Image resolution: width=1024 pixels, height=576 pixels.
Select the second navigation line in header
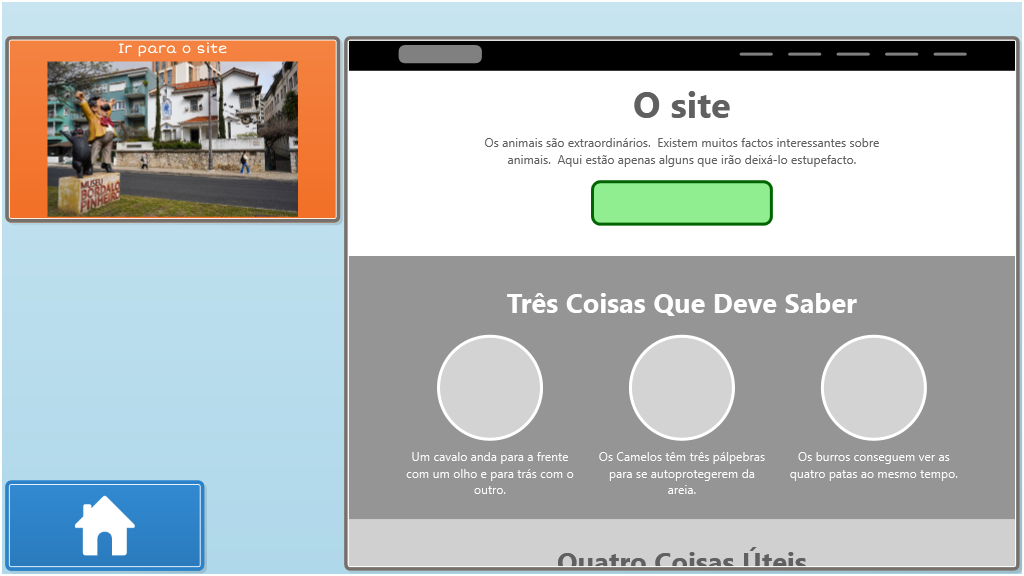click(804, 54)
